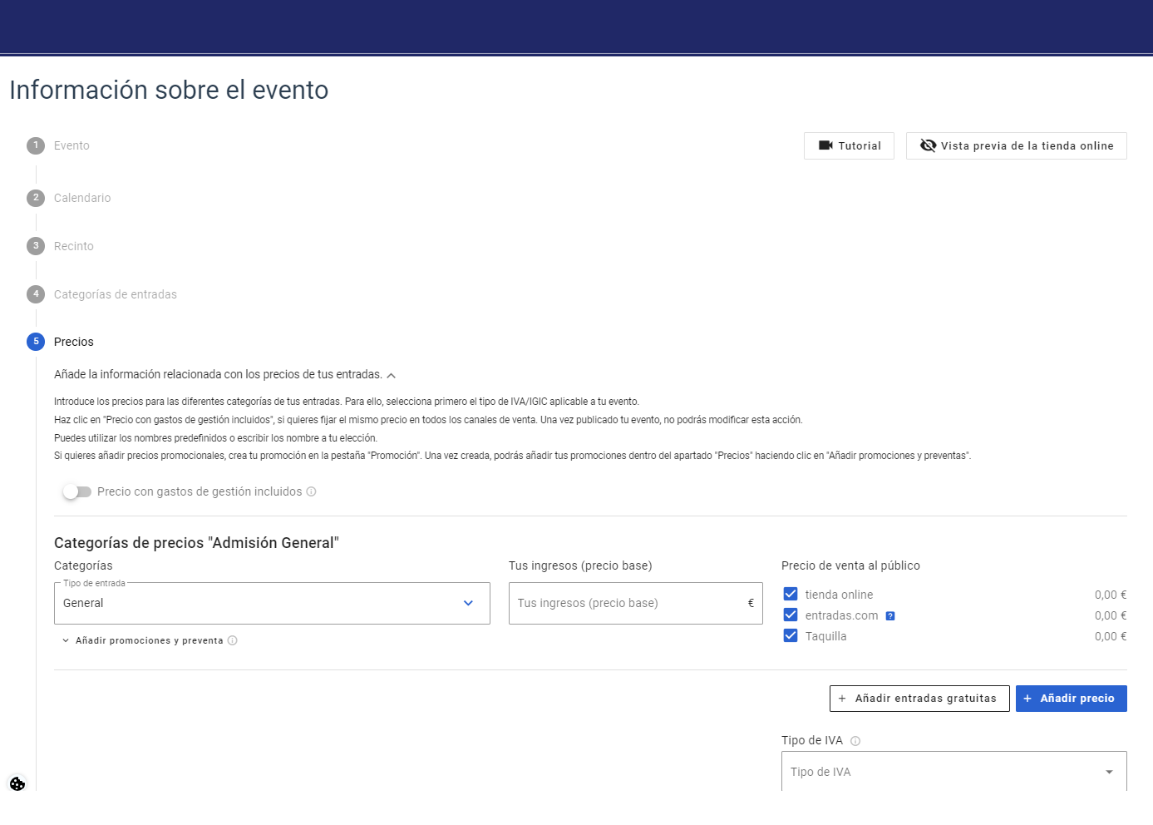
Task: Click the step 1 Evento circle icon
Action: 36,146
